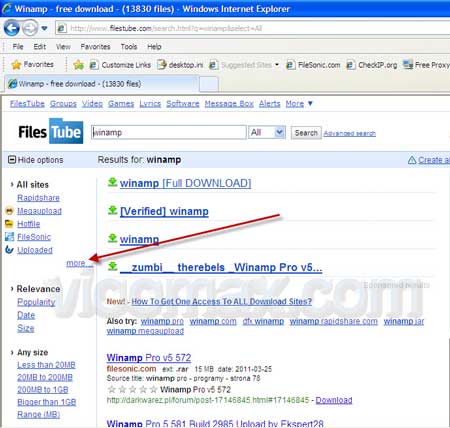Expand the More navigation dropdown
Viewport: 450px width, 428px height.
299,104
